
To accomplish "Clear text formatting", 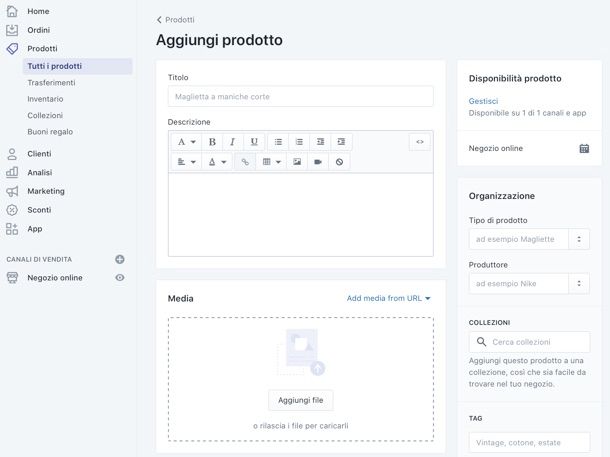I will (339, 162).
